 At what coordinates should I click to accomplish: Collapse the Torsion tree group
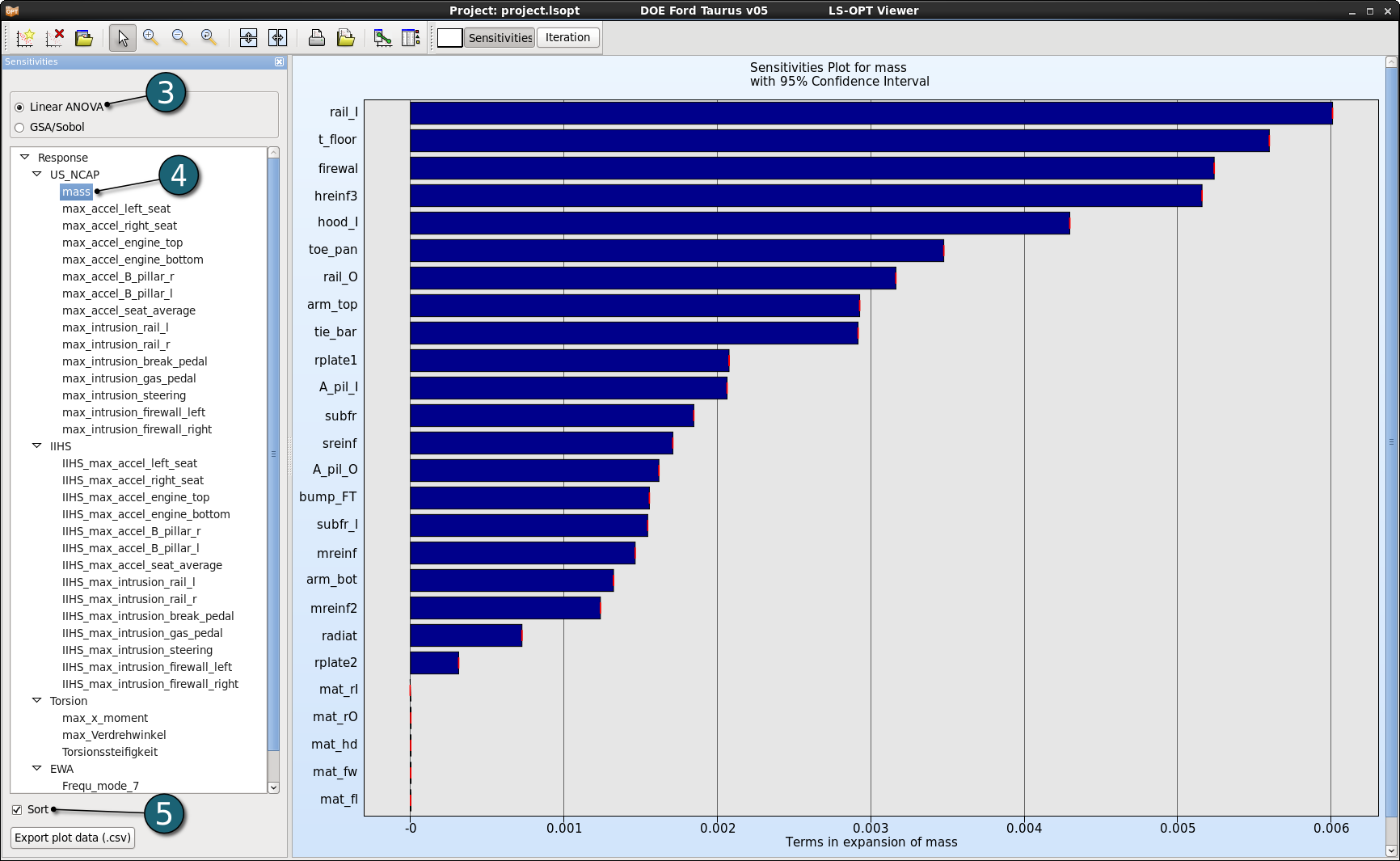36,700
